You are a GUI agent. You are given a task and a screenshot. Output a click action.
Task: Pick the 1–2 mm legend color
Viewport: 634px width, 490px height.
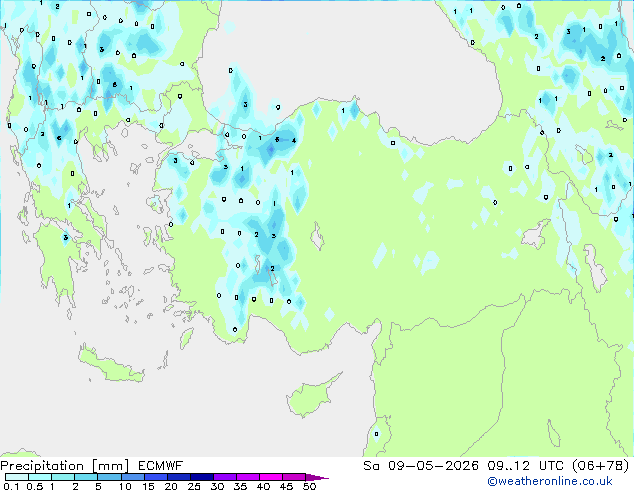point(63,477)
